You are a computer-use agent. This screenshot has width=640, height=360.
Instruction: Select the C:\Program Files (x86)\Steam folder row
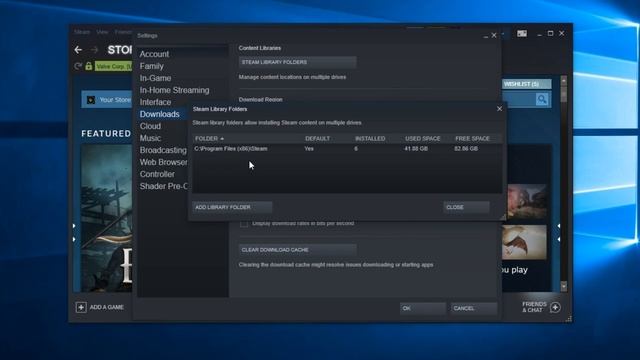347,149
